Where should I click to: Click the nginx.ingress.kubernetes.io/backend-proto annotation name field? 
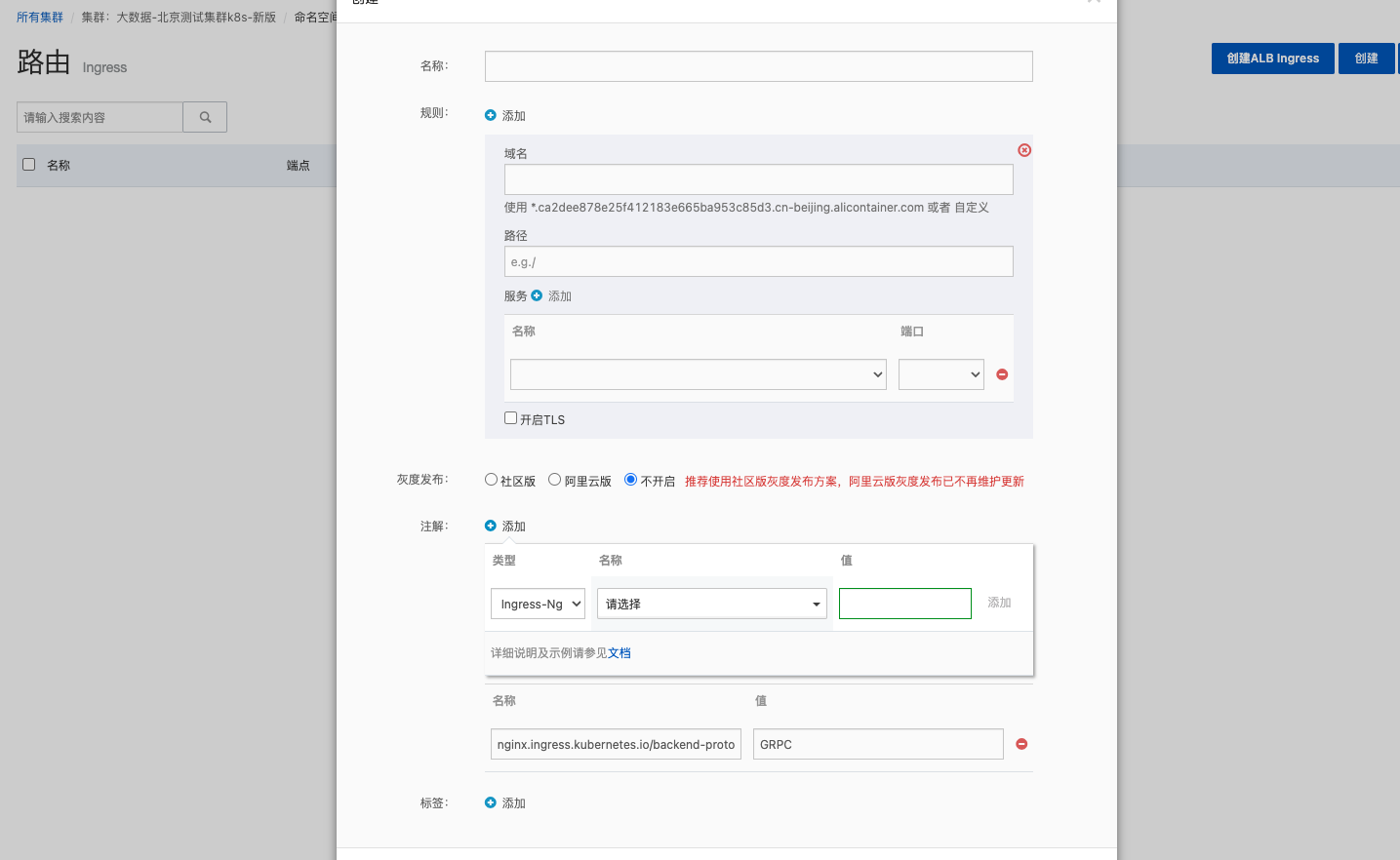616,744
